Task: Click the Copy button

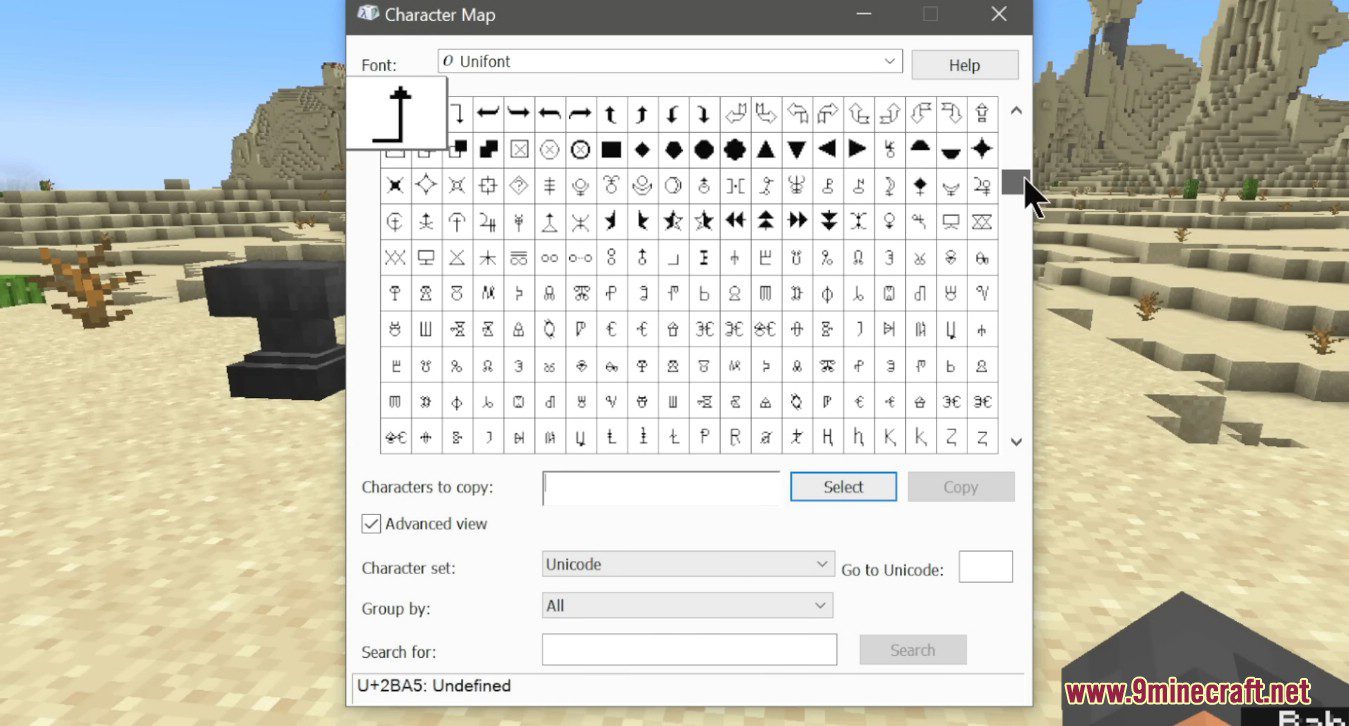Action: 960,487
